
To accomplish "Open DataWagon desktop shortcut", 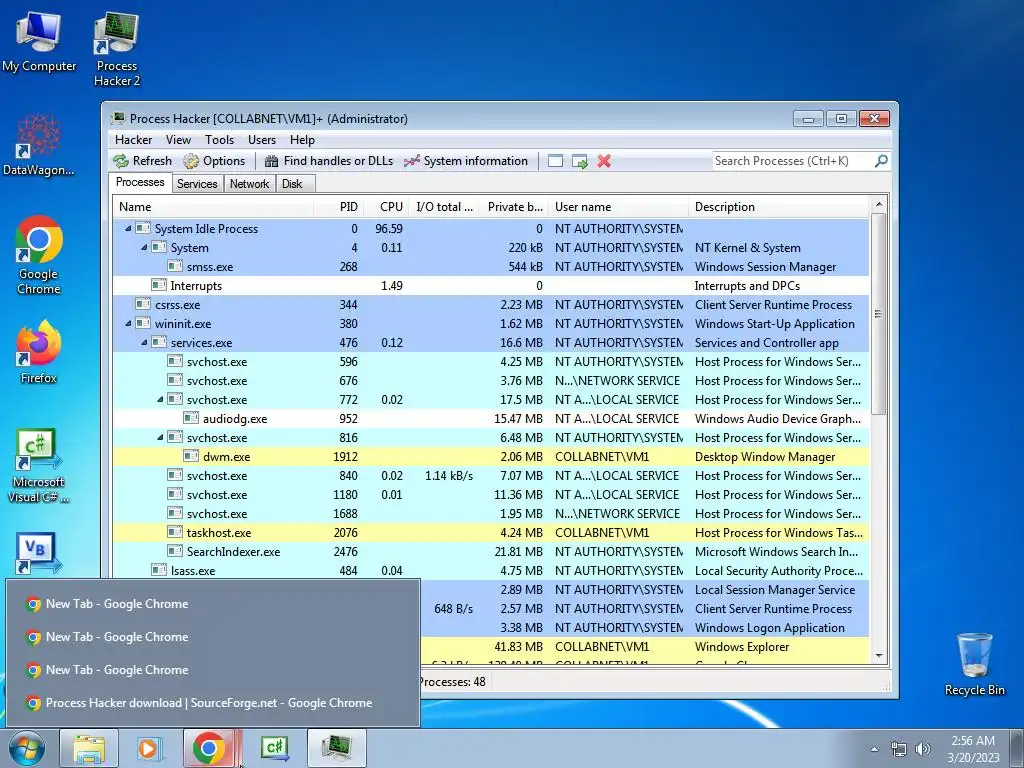I will tap(39, 144).
